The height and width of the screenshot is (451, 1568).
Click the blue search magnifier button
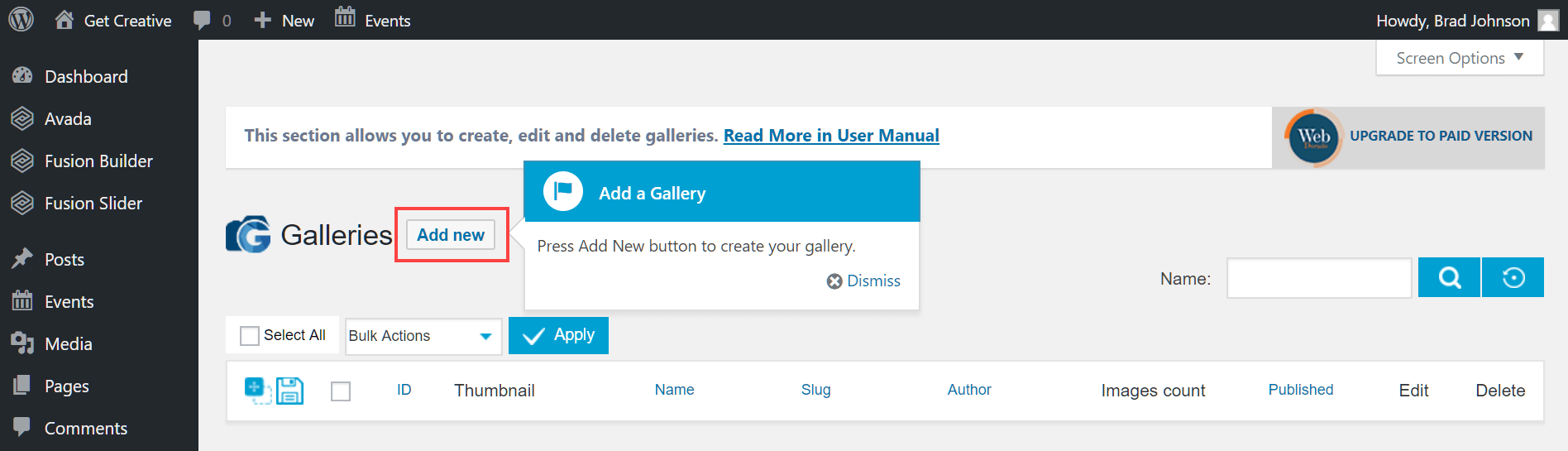coord(1449,277)
